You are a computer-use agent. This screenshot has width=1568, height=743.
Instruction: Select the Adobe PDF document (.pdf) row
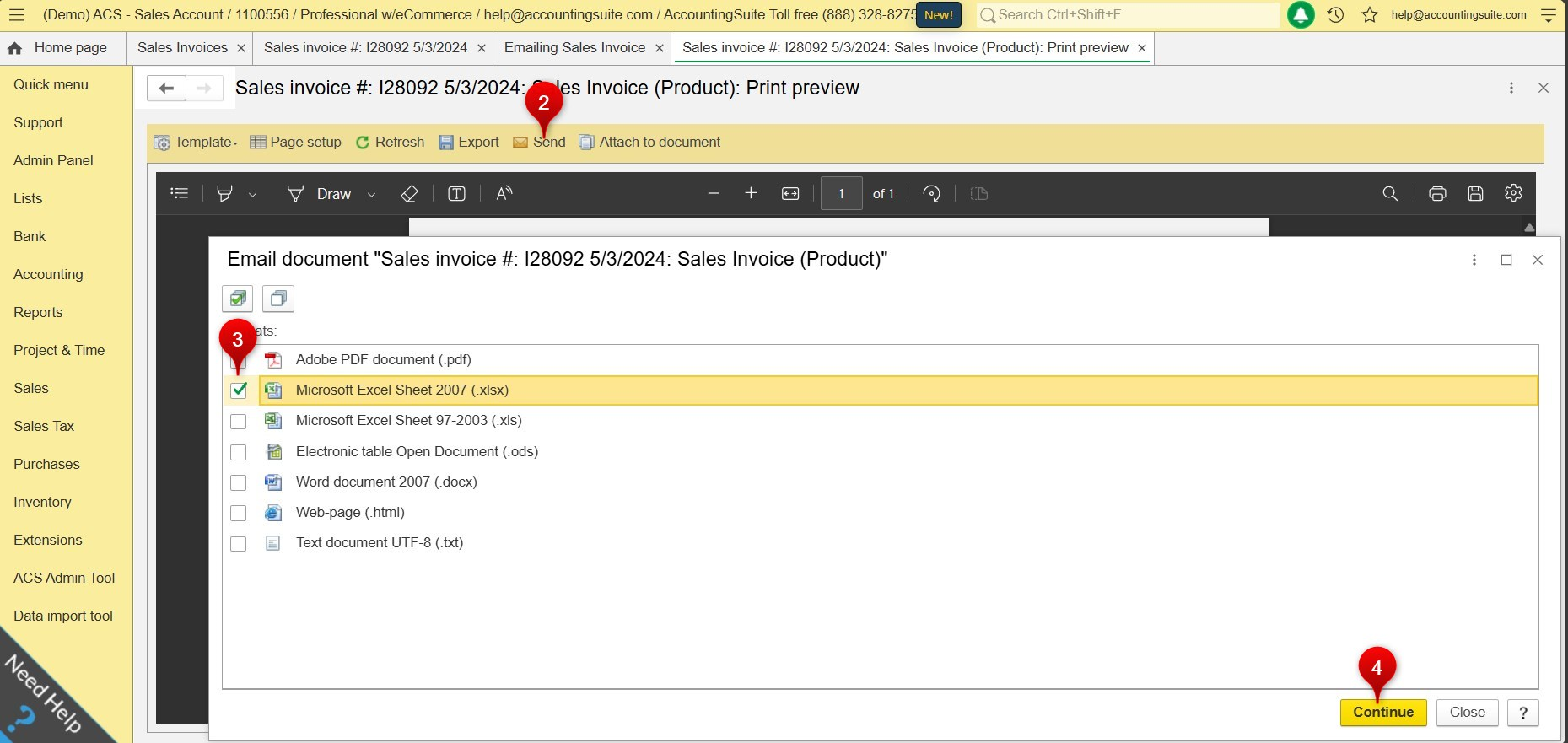[x=881, y=359]
